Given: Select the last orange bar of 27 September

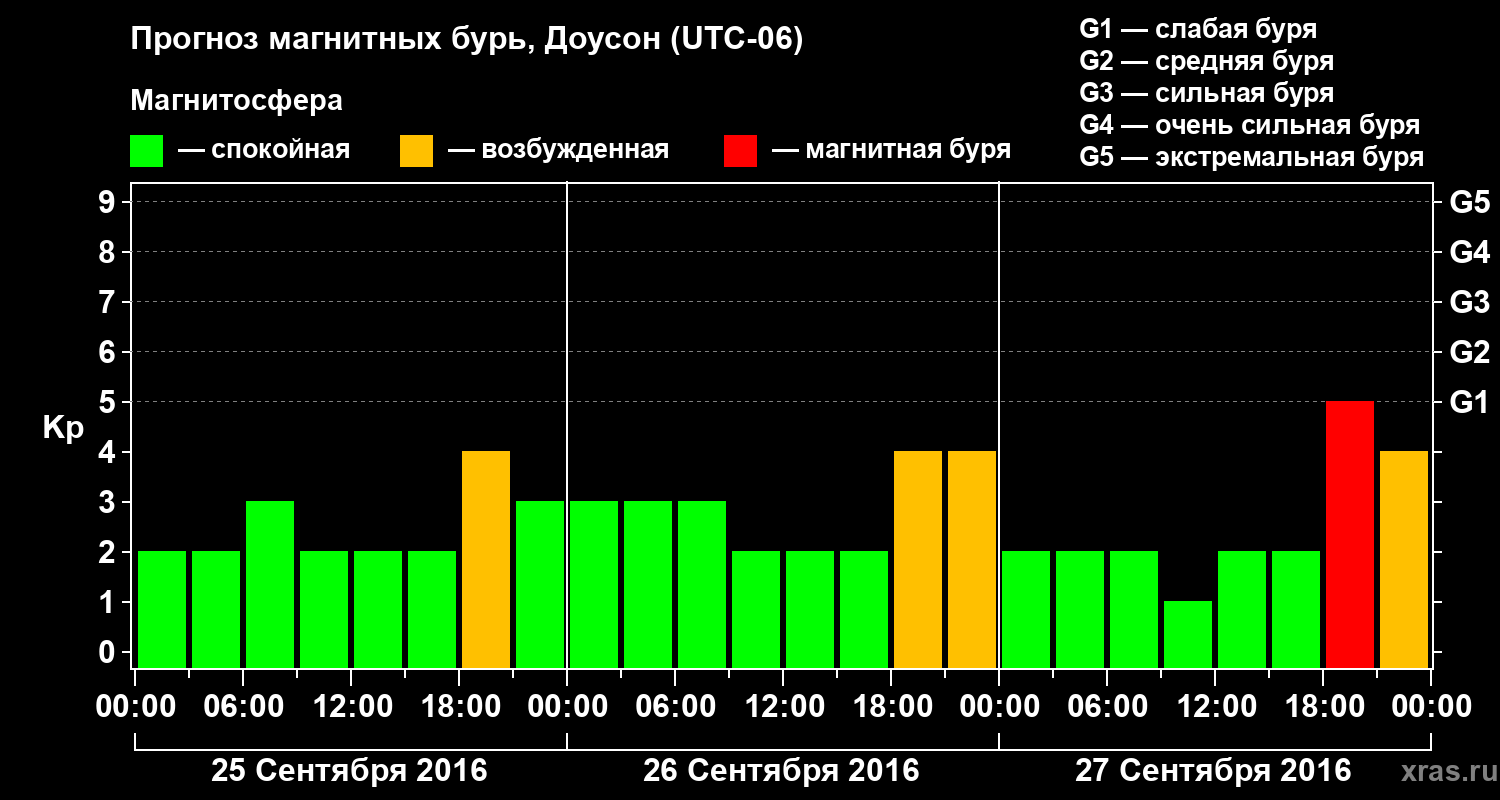Looking at the screenshot, I should [1404, 559].
